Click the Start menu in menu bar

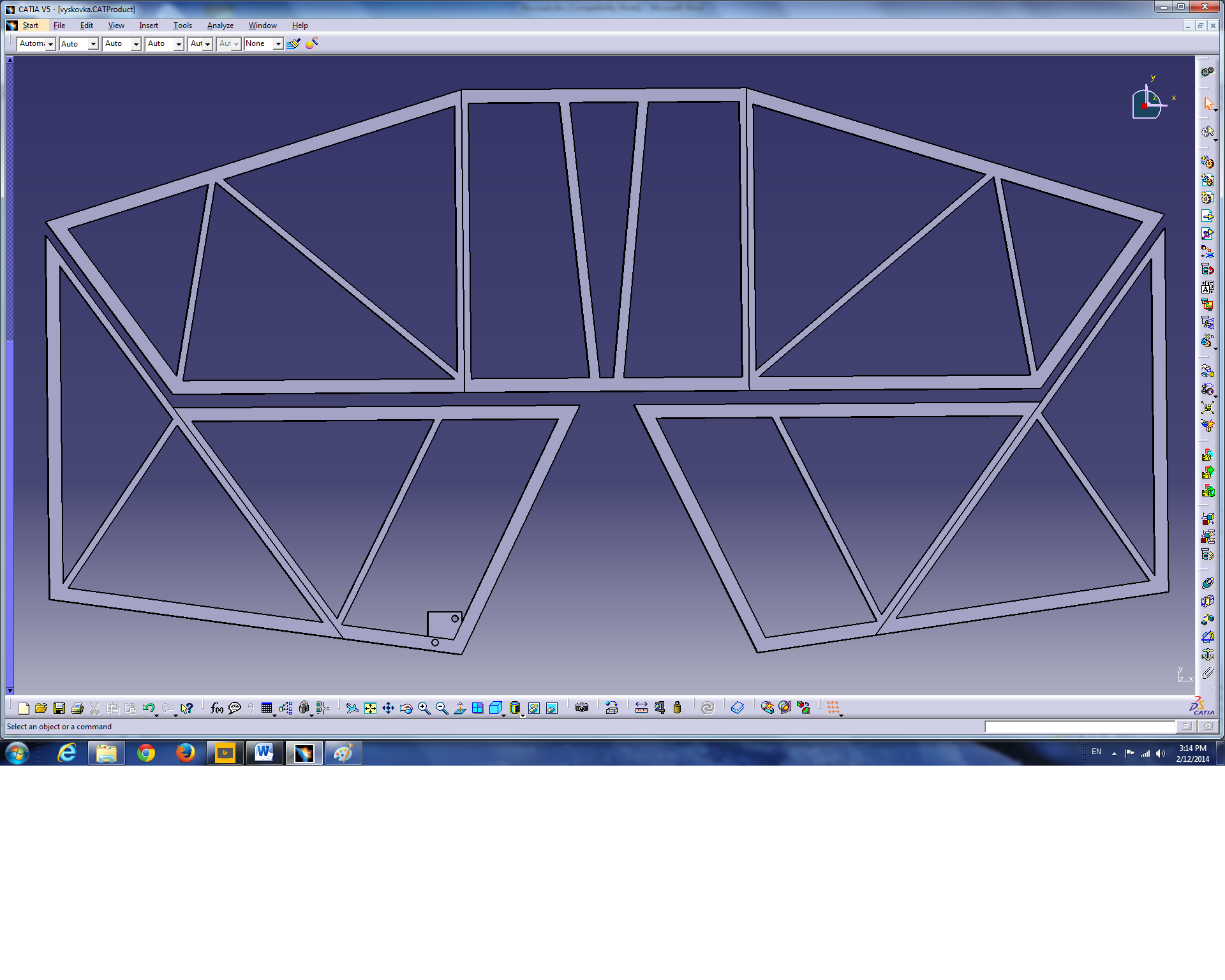[30, 26]
